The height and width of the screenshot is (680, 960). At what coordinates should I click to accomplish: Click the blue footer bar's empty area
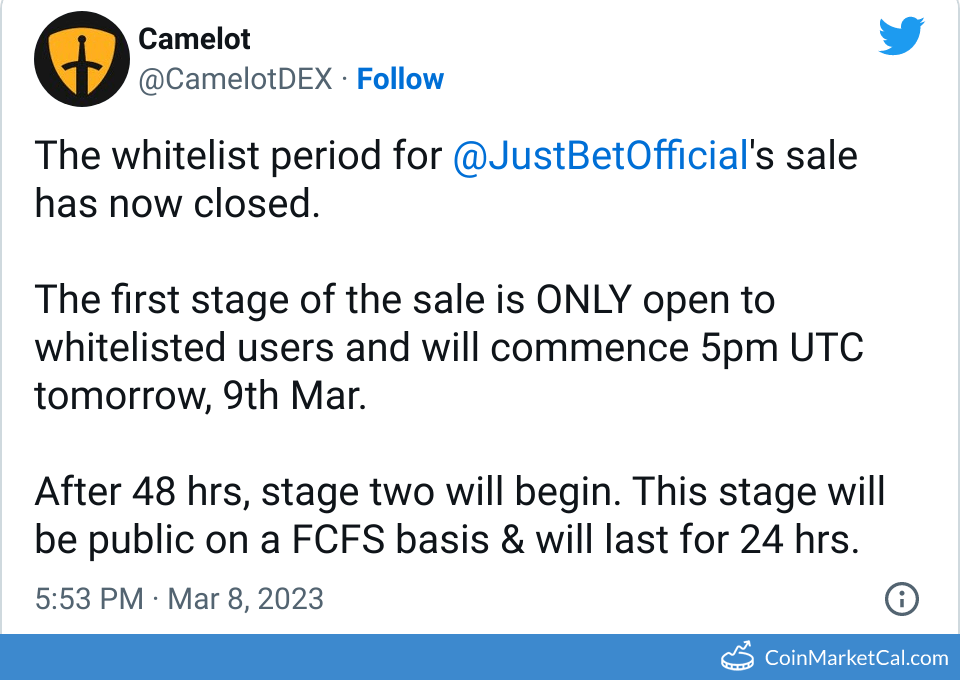pos(350,657)
